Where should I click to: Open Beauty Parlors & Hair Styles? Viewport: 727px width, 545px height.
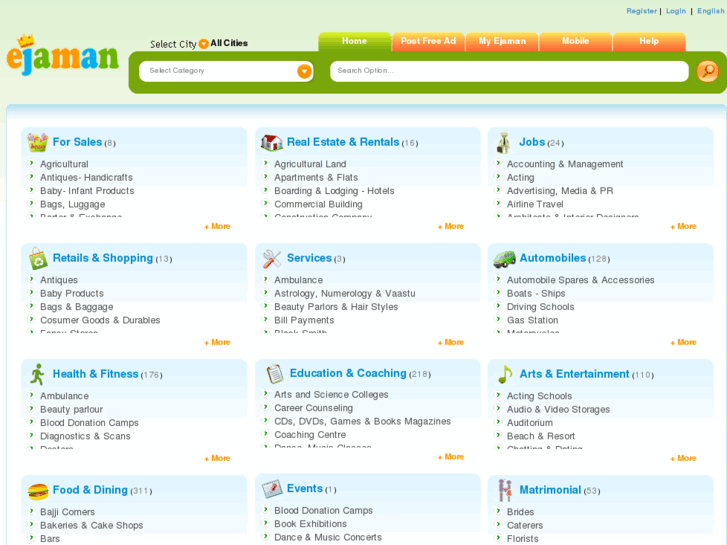coord(336,307)
